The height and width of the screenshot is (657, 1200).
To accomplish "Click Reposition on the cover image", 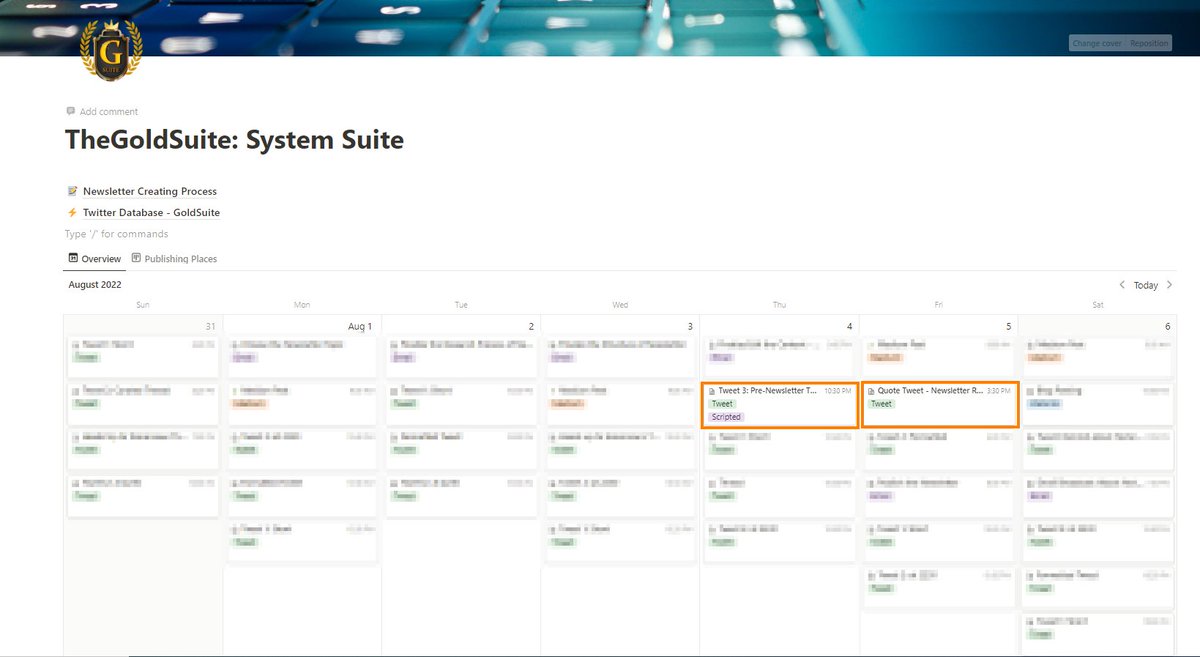I will tap(1149, 44).
